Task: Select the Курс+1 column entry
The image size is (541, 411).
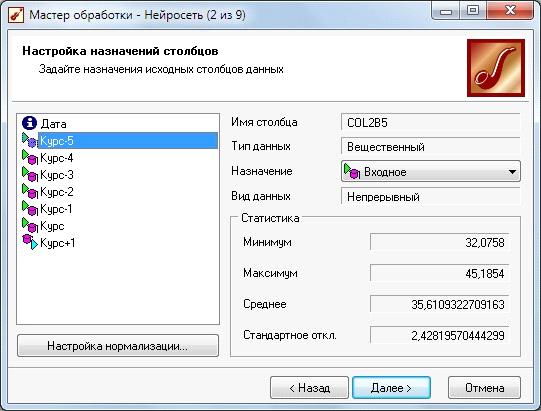Action: click(58, 243)
